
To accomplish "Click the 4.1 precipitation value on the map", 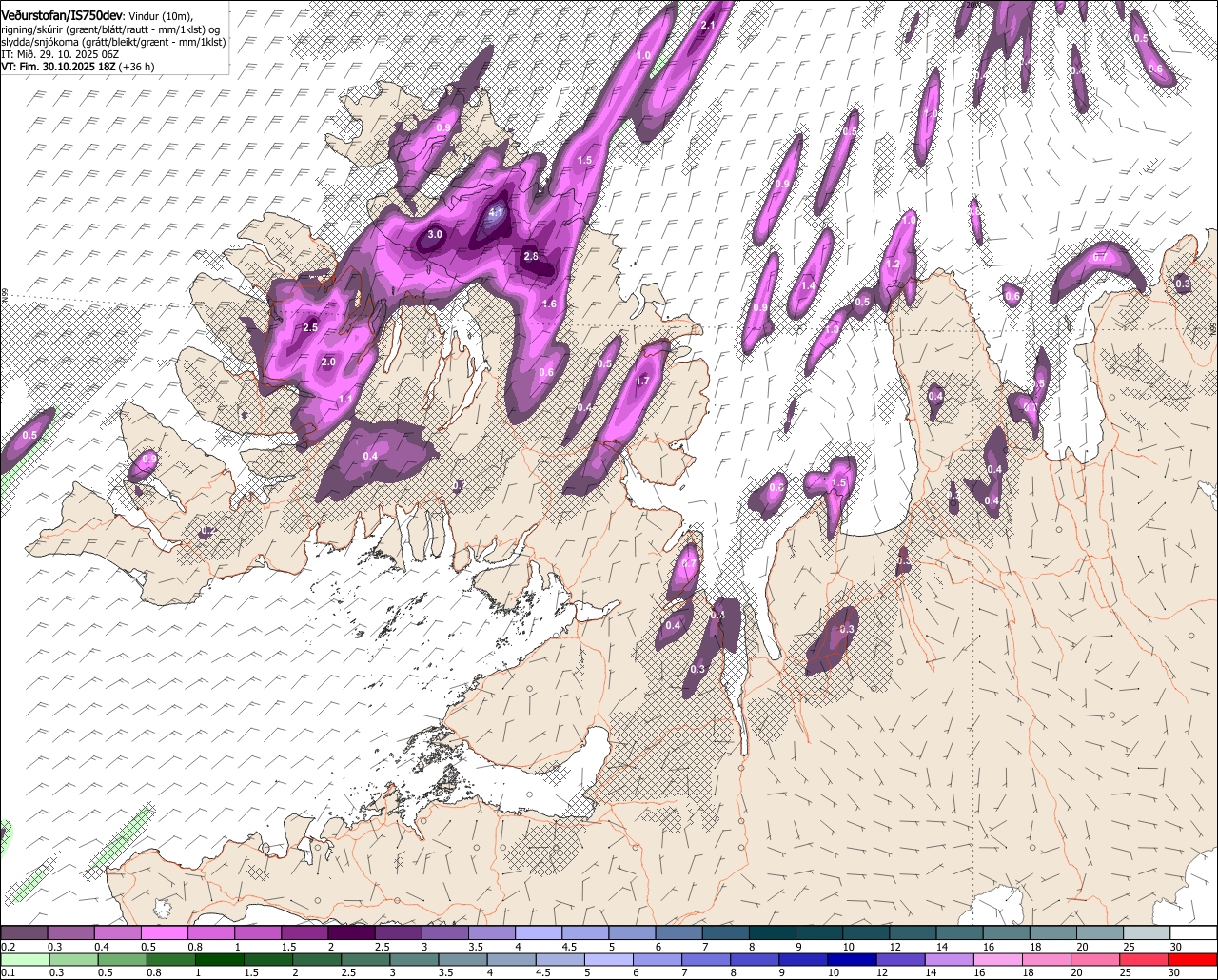I will pyautogui.click(x=496, y=213).
